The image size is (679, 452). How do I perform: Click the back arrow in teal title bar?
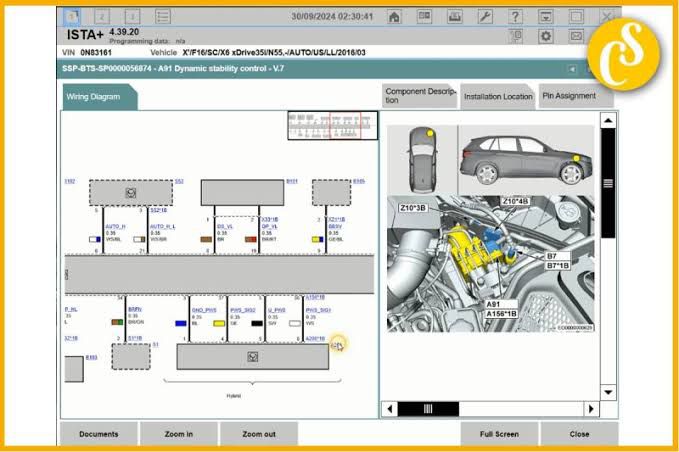tap(572, 69)
